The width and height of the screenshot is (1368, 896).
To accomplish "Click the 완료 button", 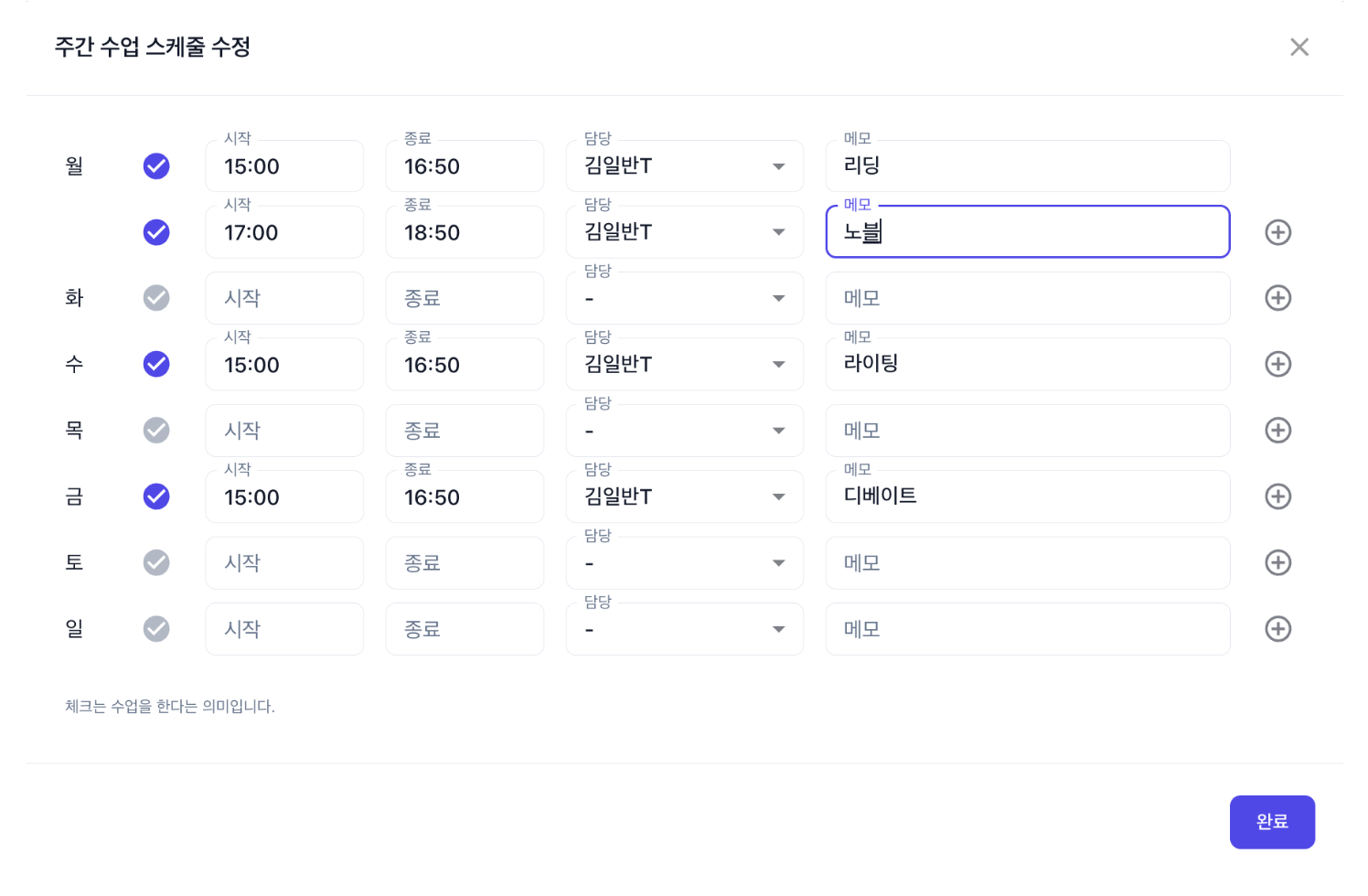I will click(1272, 822).
